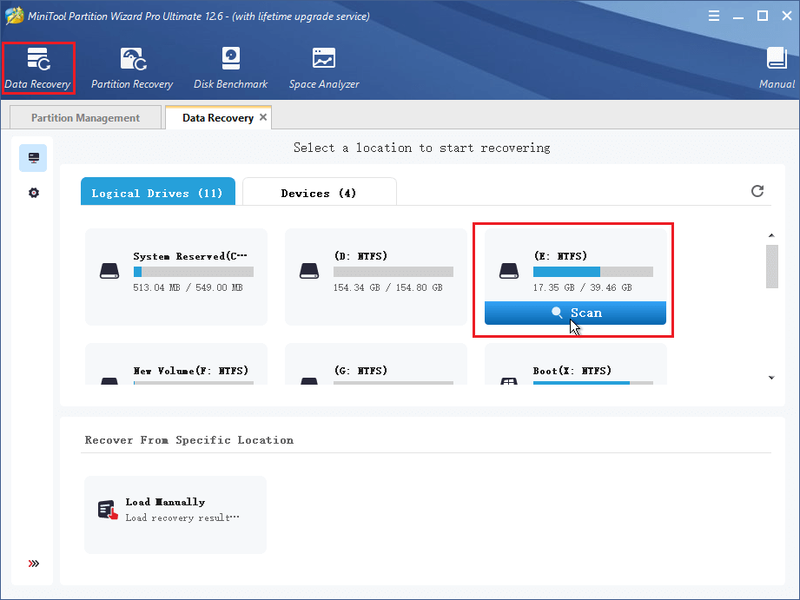Close the Data Recovery tab
The width and height of the screenshot is (800, 600).
coord(263,117)
